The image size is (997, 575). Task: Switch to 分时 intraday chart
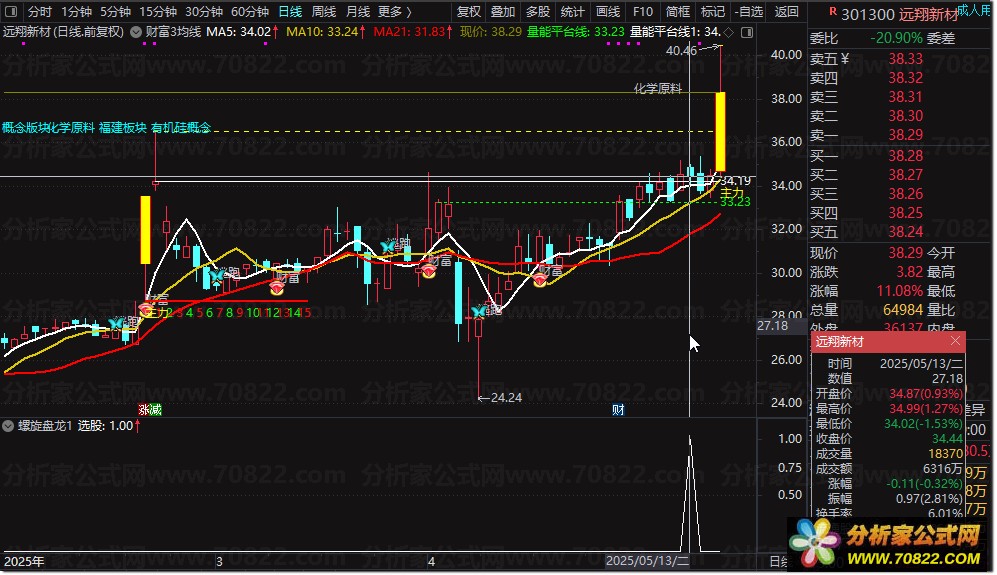pyautogui.click(x=39, y=11)
